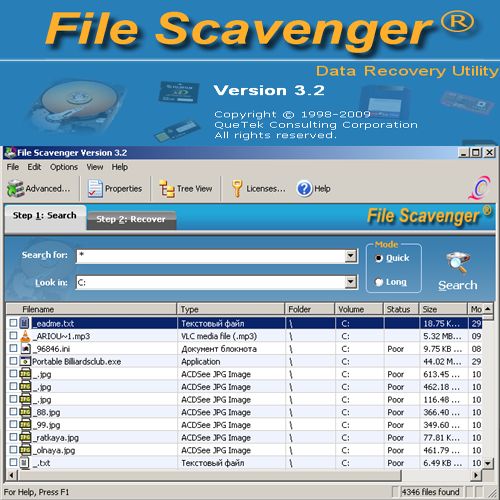Select the Quick mode radio button
This screenshot has width=500, height=500.
point(379,258)
